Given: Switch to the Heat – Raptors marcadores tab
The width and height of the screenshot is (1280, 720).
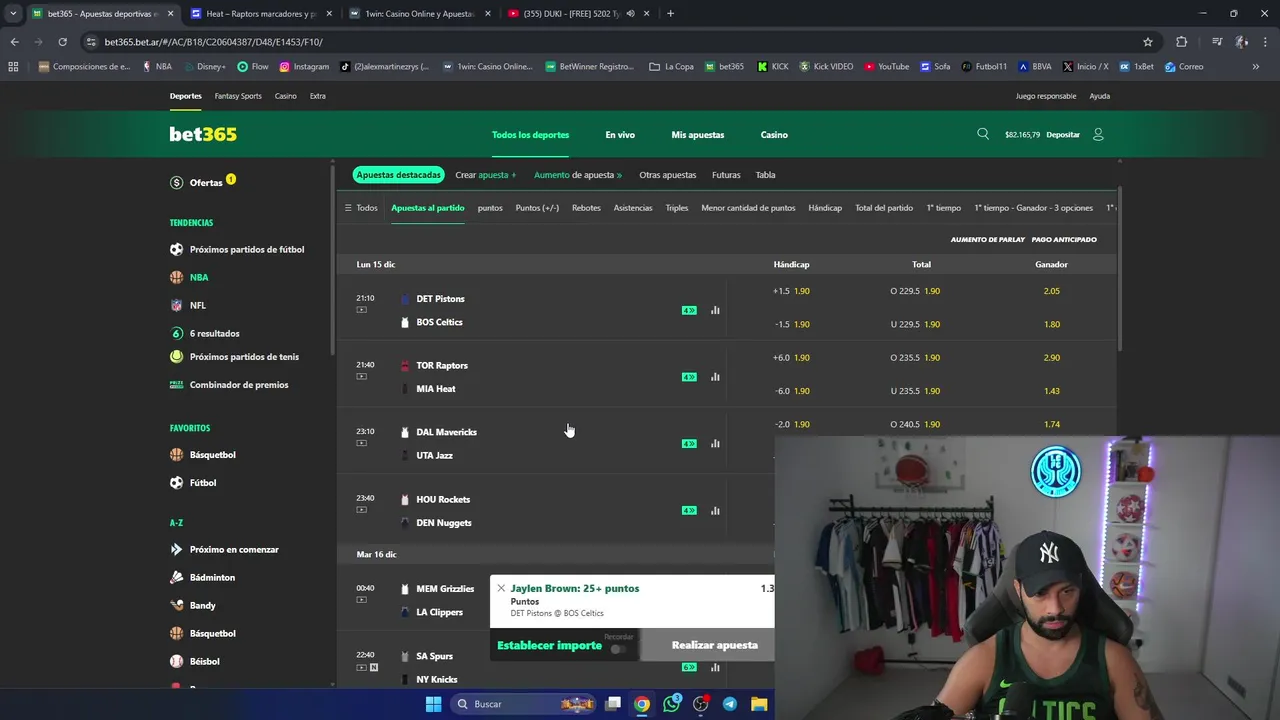Looking at the screenshot, I should (x=261, y=14).
